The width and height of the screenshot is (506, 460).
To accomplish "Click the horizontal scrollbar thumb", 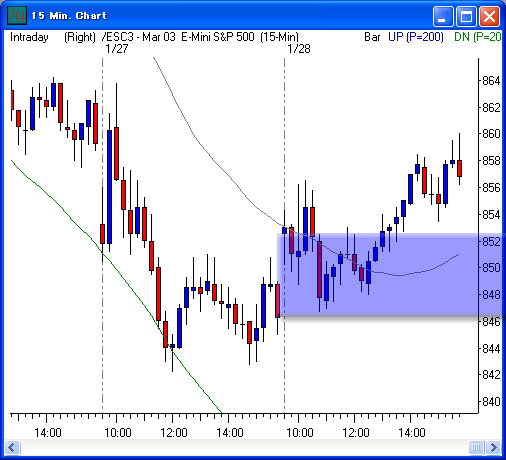I will click(x=476, y=447).
